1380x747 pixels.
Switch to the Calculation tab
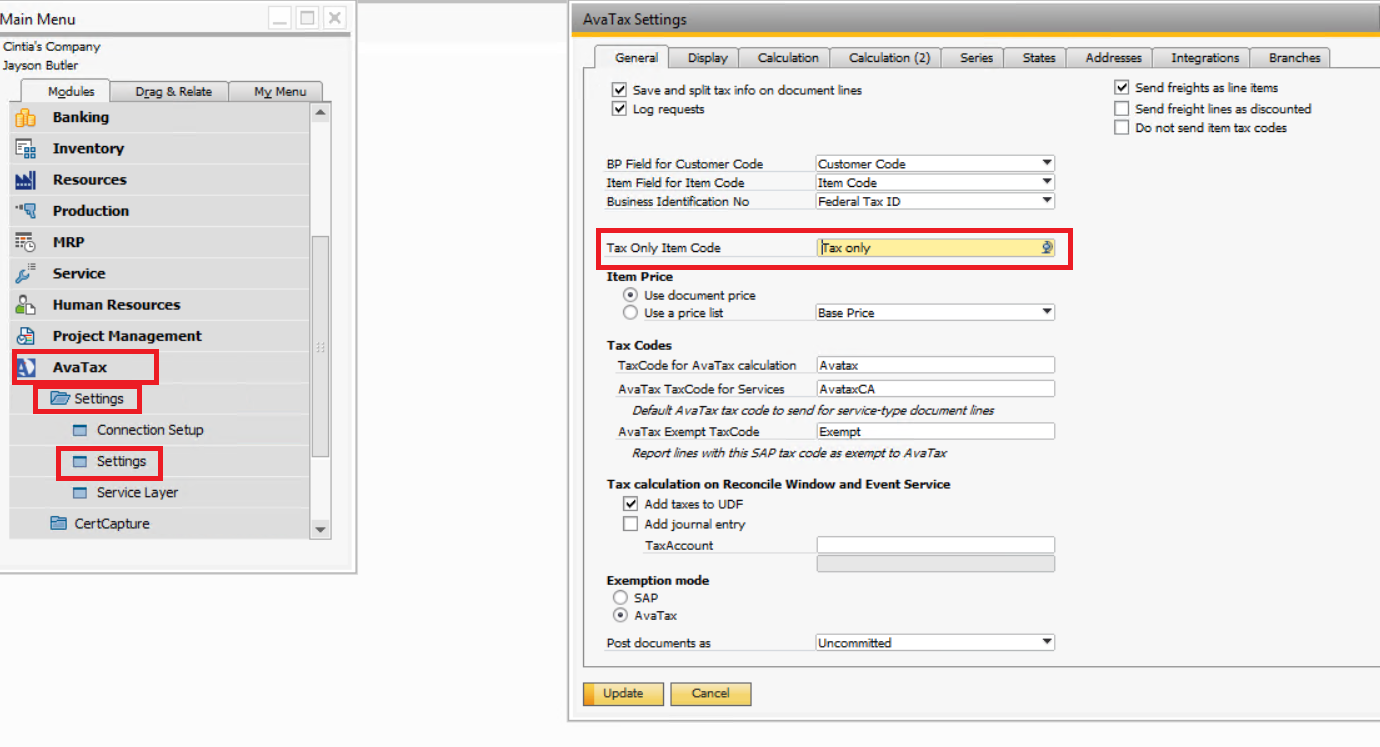pos(788,58)
